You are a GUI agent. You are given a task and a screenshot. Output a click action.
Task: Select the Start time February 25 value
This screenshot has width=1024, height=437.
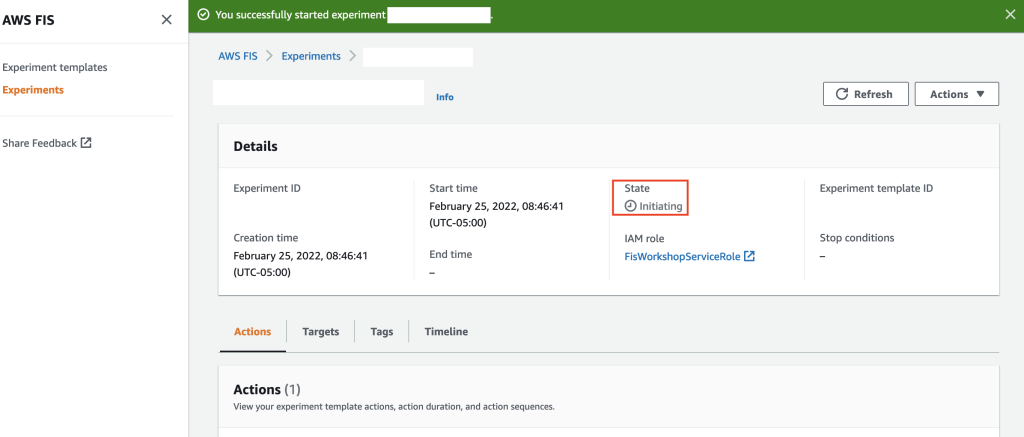pyautogui.click(x=496, y=214)
